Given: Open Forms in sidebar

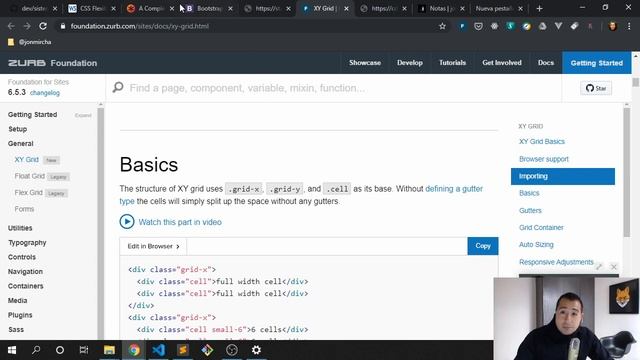Looking at the screenshot, I should click(24, 209).
